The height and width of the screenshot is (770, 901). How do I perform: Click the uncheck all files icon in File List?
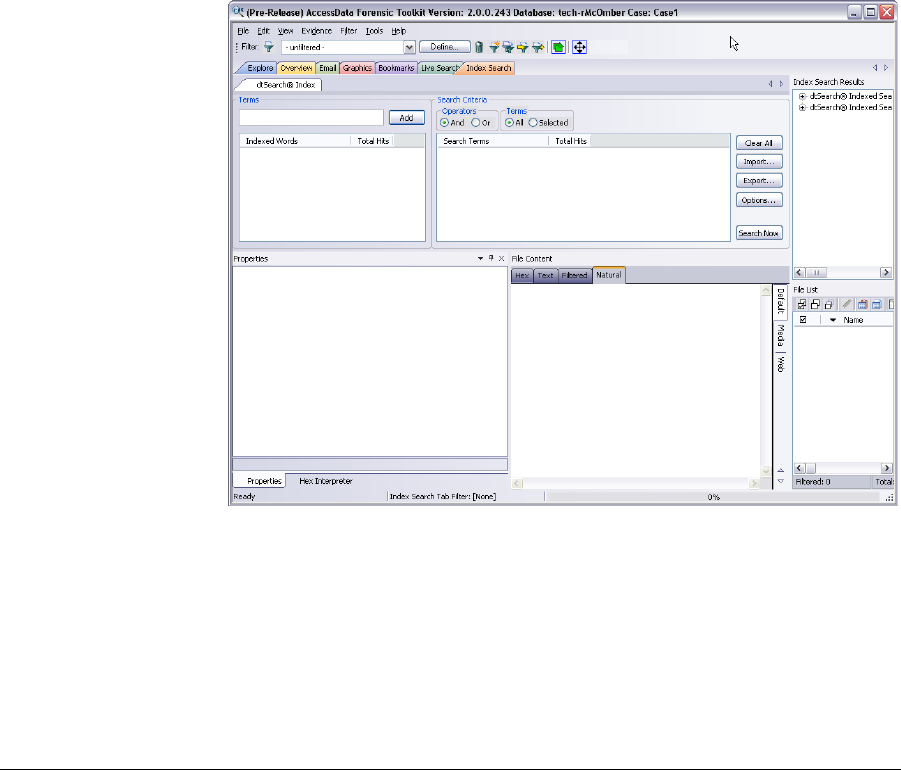click(815, 305)
